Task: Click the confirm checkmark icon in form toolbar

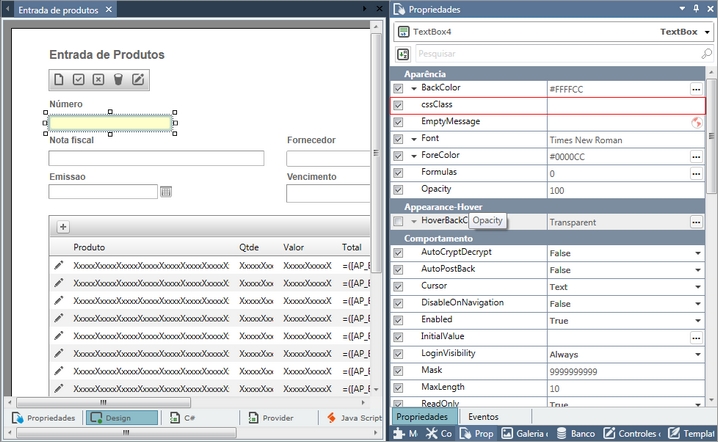Action: (79, 79)
